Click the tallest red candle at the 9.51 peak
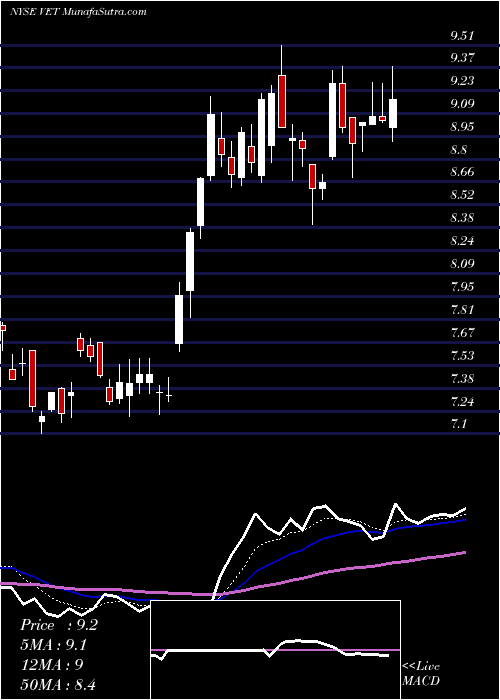This screenshot has height=700, width=500. pos(282,101)
